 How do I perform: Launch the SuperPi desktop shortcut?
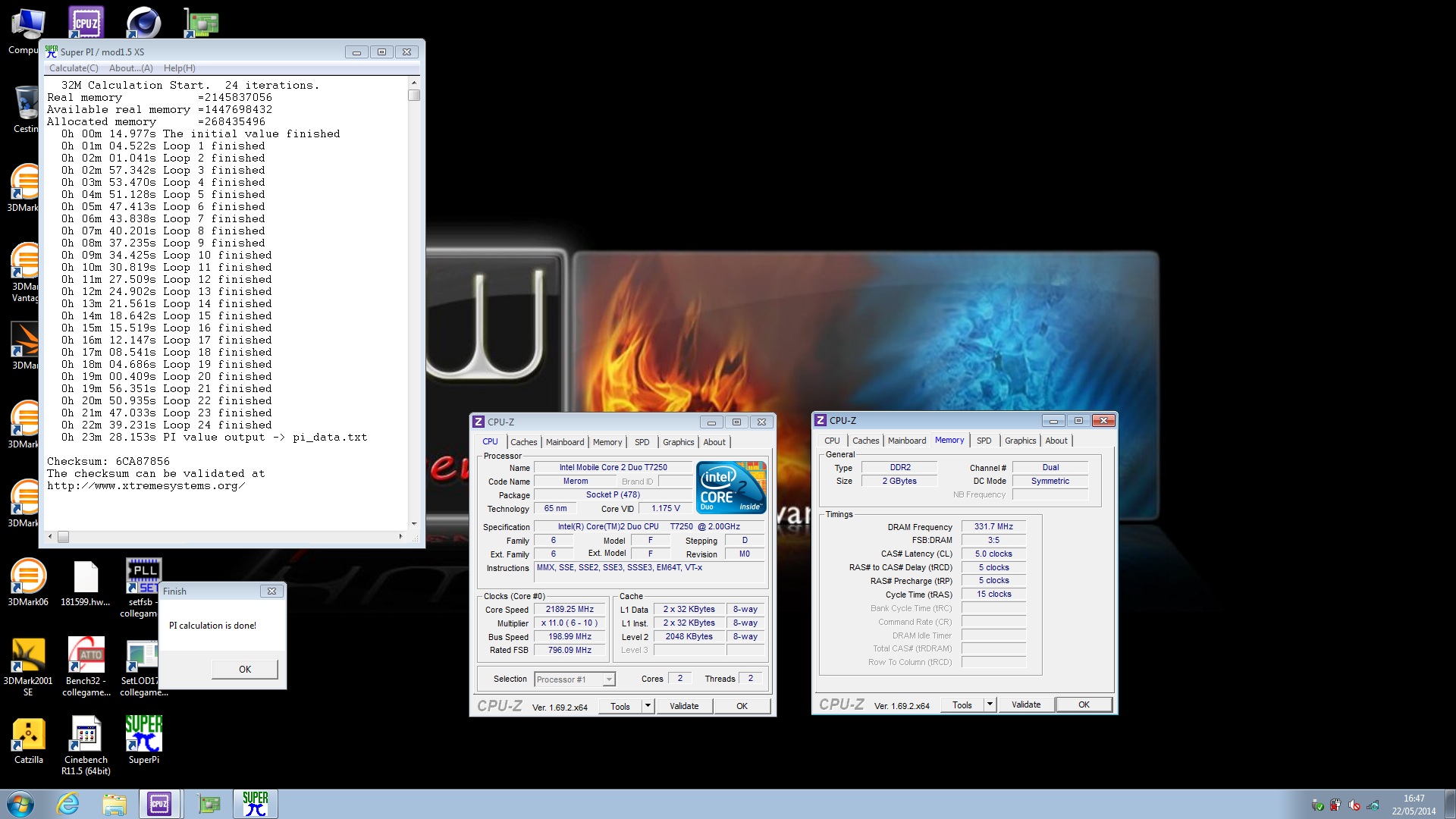click(143, 740)
